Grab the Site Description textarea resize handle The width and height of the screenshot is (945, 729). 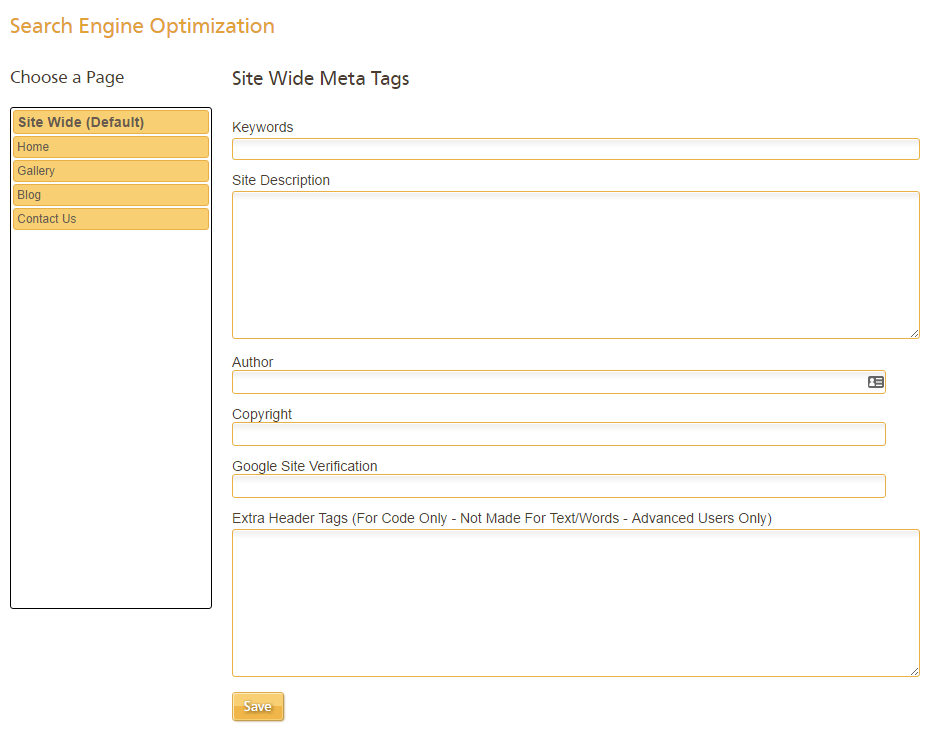point(914,333)
